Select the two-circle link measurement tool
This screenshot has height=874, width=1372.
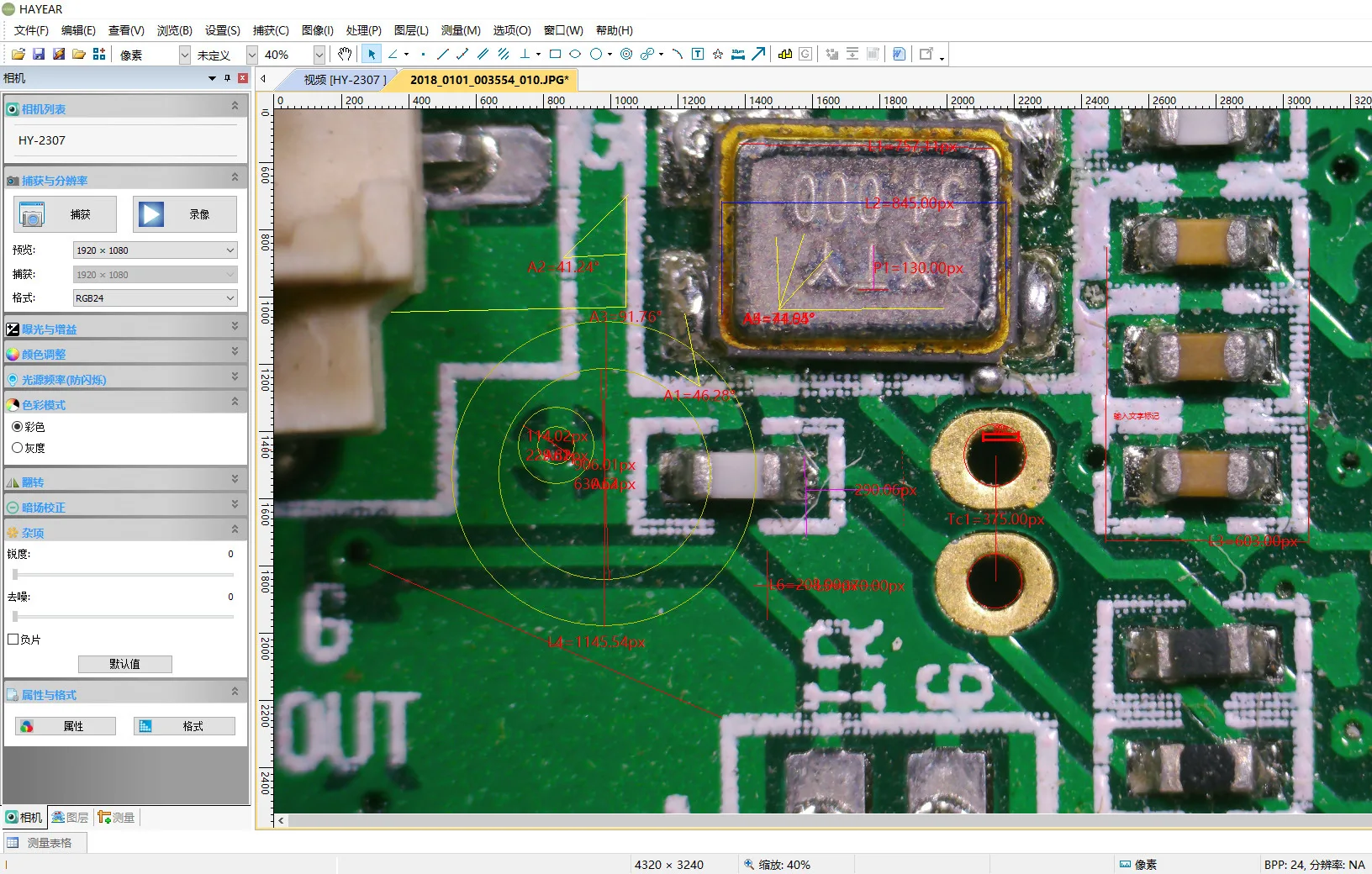tap(646, 55)
